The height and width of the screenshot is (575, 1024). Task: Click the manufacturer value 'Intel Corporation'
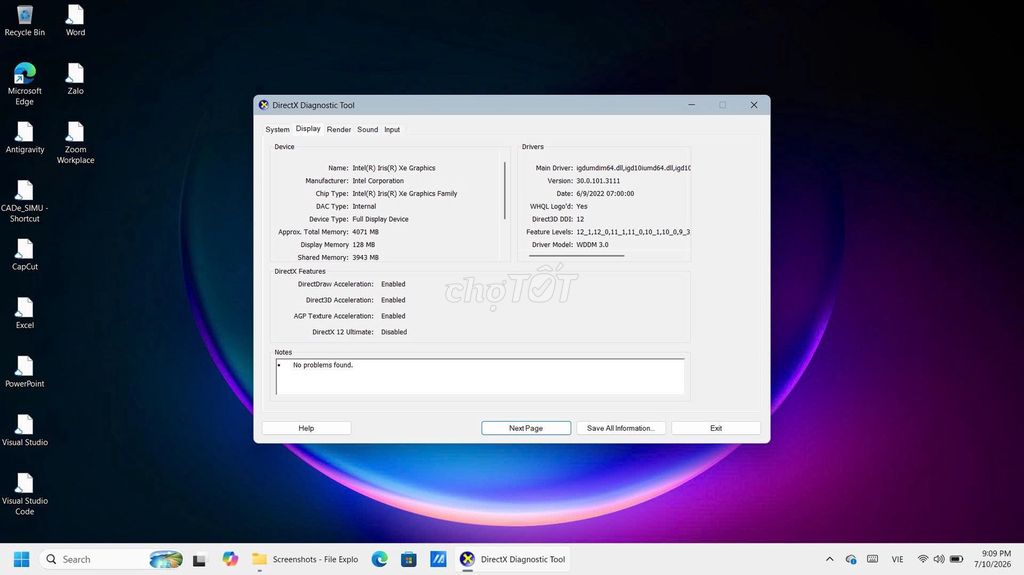[378, 181]
